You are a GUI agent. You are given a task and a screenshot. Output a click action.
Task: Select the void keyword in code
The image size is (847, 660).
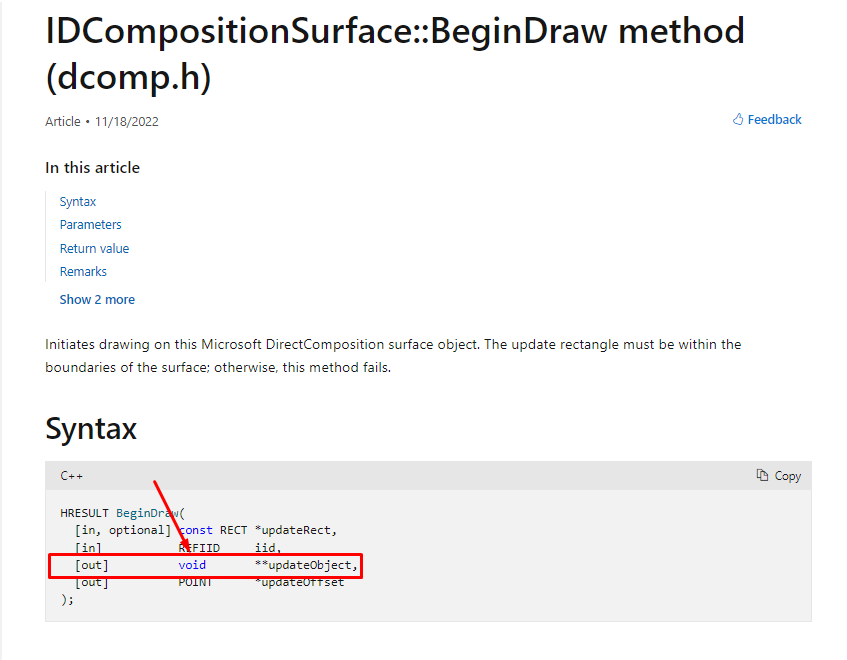[x=192, y=565]
